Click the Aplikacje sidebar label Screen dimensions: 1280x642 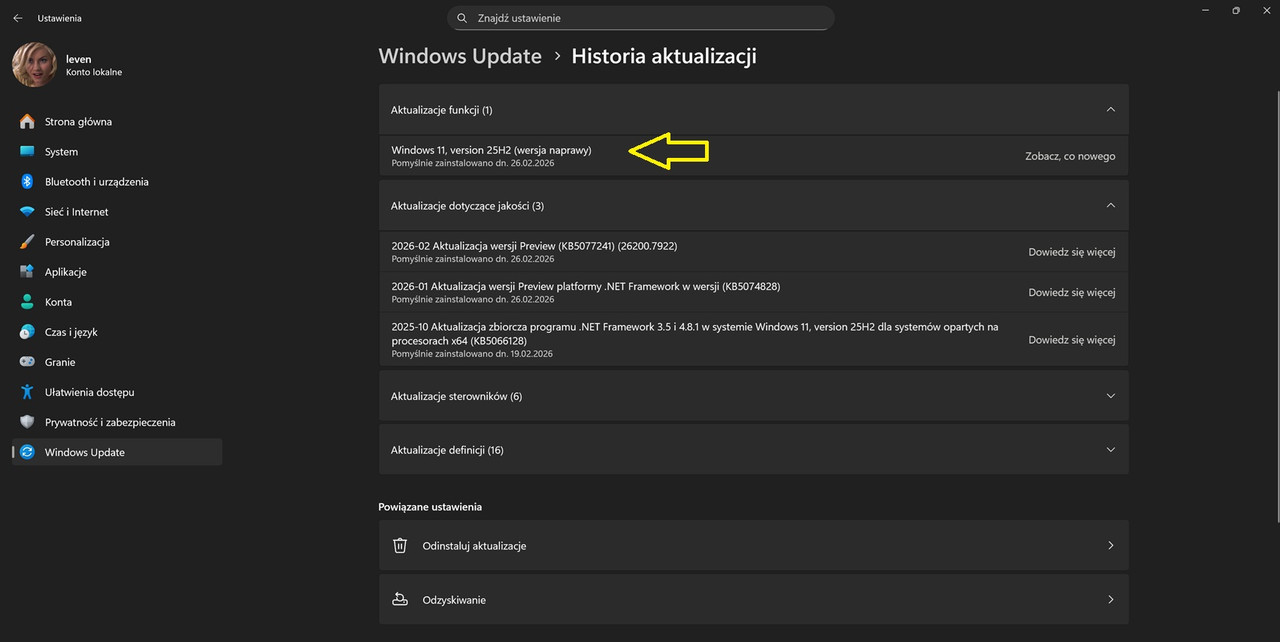tap(66, 272)
